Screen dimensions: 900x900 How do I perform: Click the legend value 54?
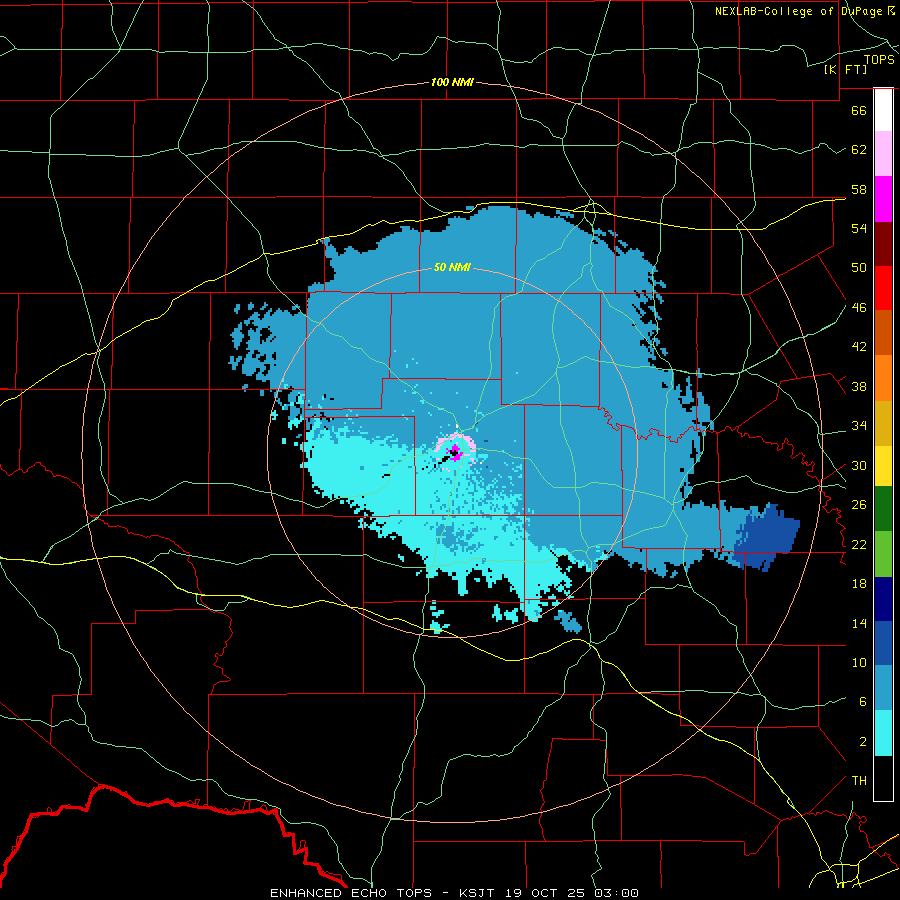(859, 228)
